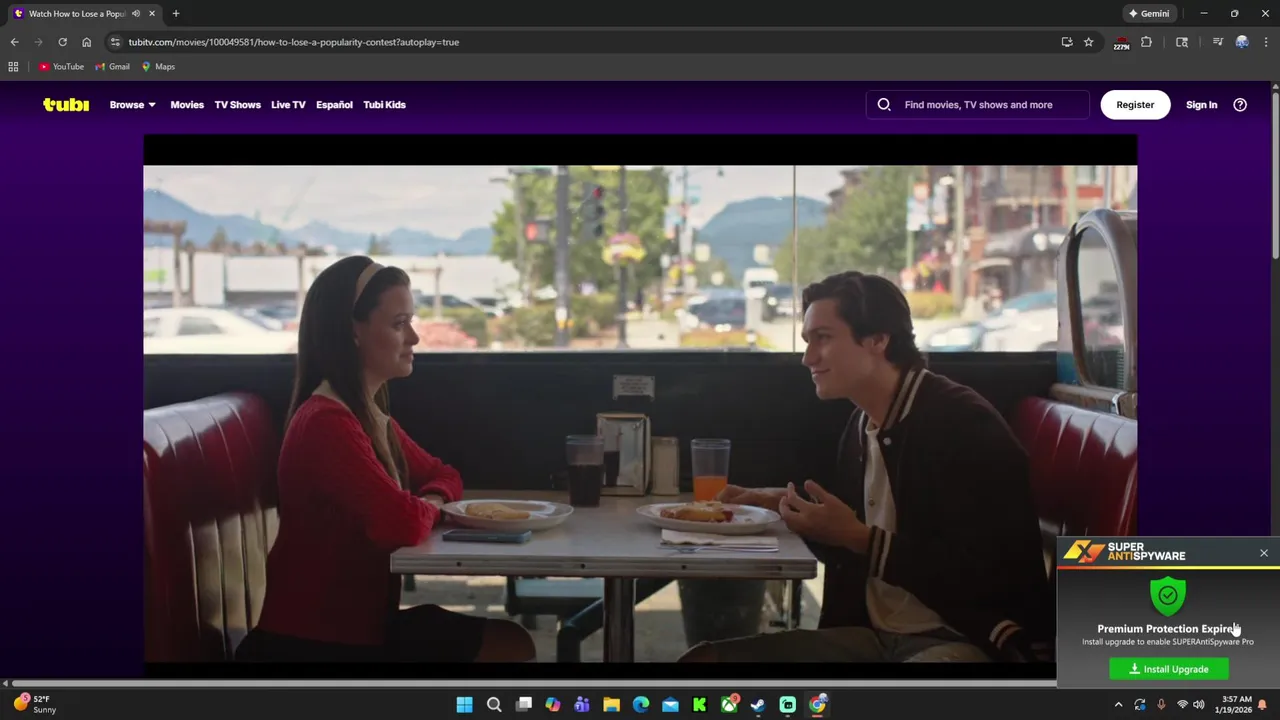Click the Google Lens search icon in toolbar
The image size is (1280, 720).
(x=1182, y=42)
